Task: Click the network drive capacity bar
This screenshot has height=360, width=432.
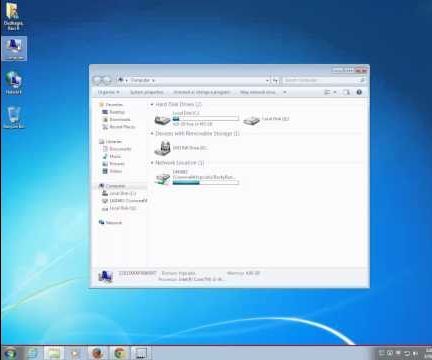Action: (x=206, y=182)
